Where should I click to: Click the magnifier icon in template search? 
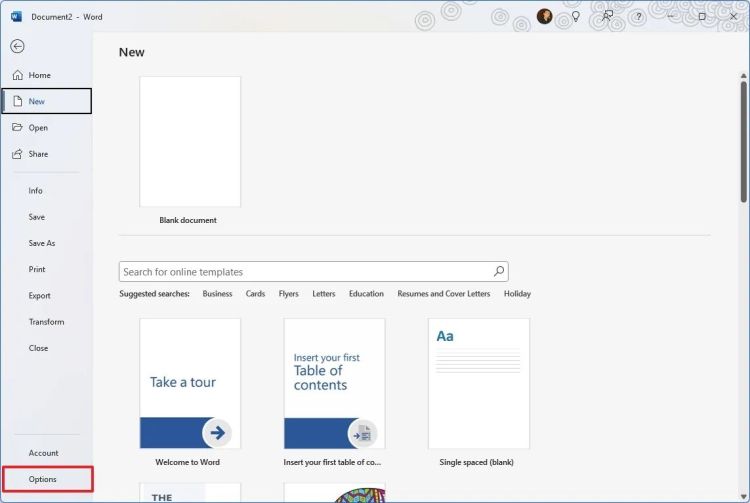[x=499, y=271]
